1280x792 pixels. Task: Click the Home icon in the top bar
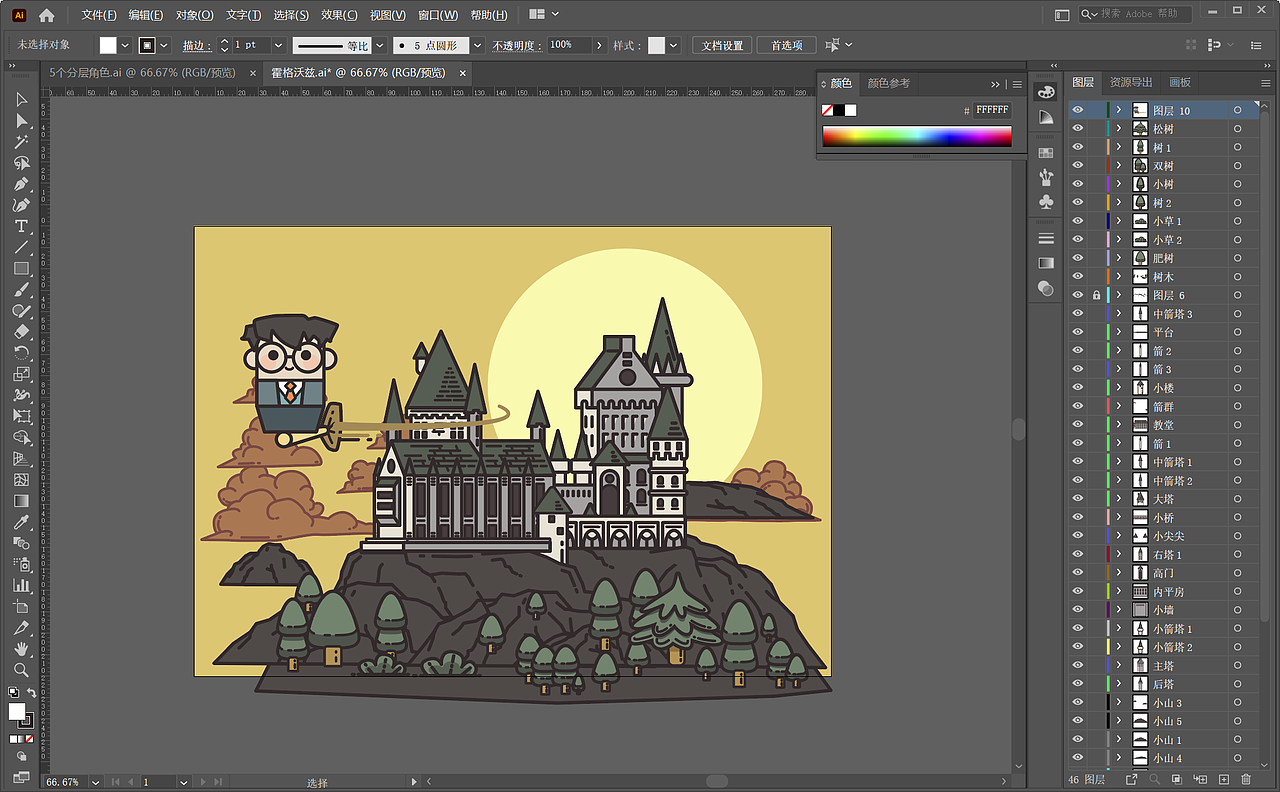tap(46, 15)
